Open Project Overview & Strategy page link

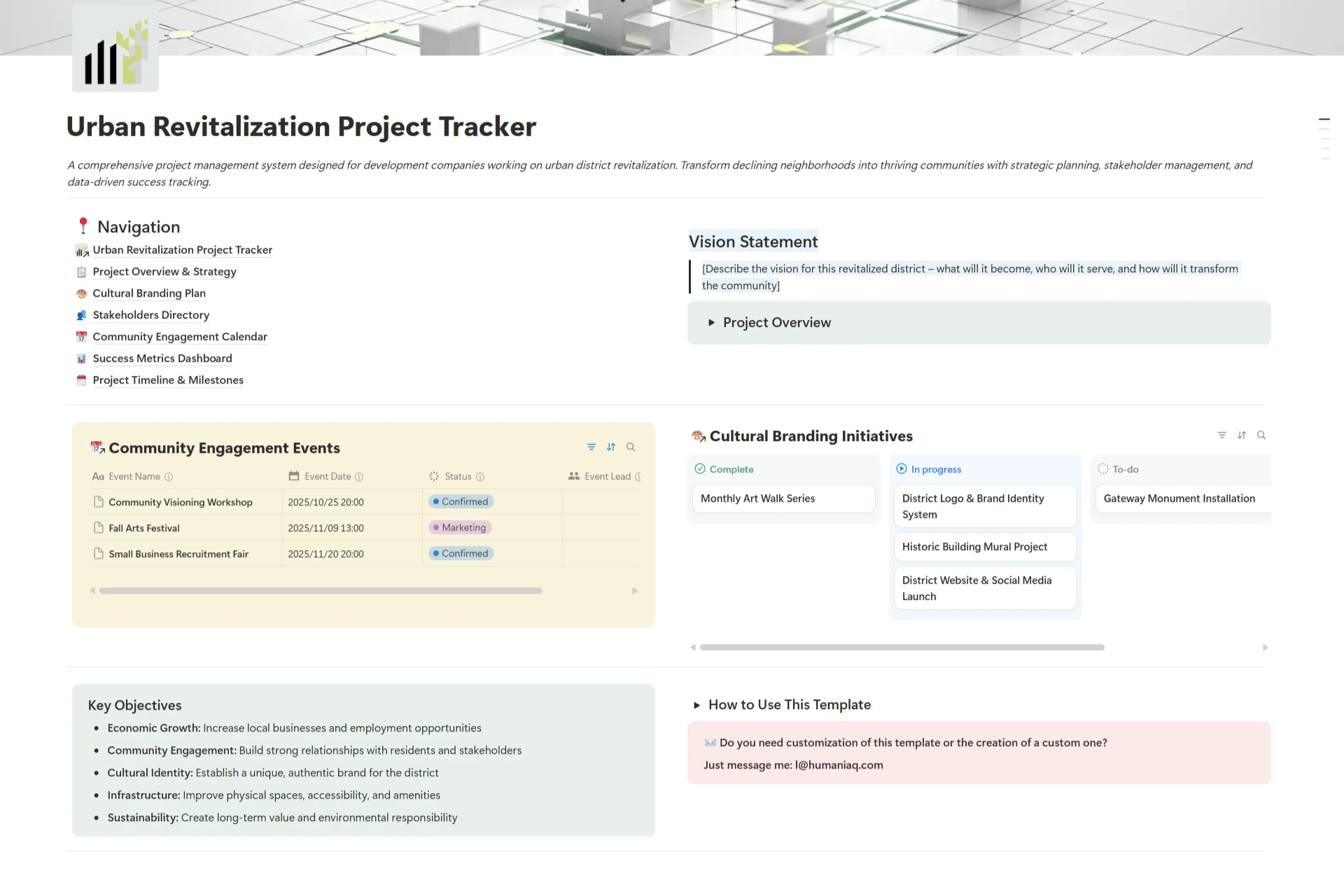click(x=164, y=272)
